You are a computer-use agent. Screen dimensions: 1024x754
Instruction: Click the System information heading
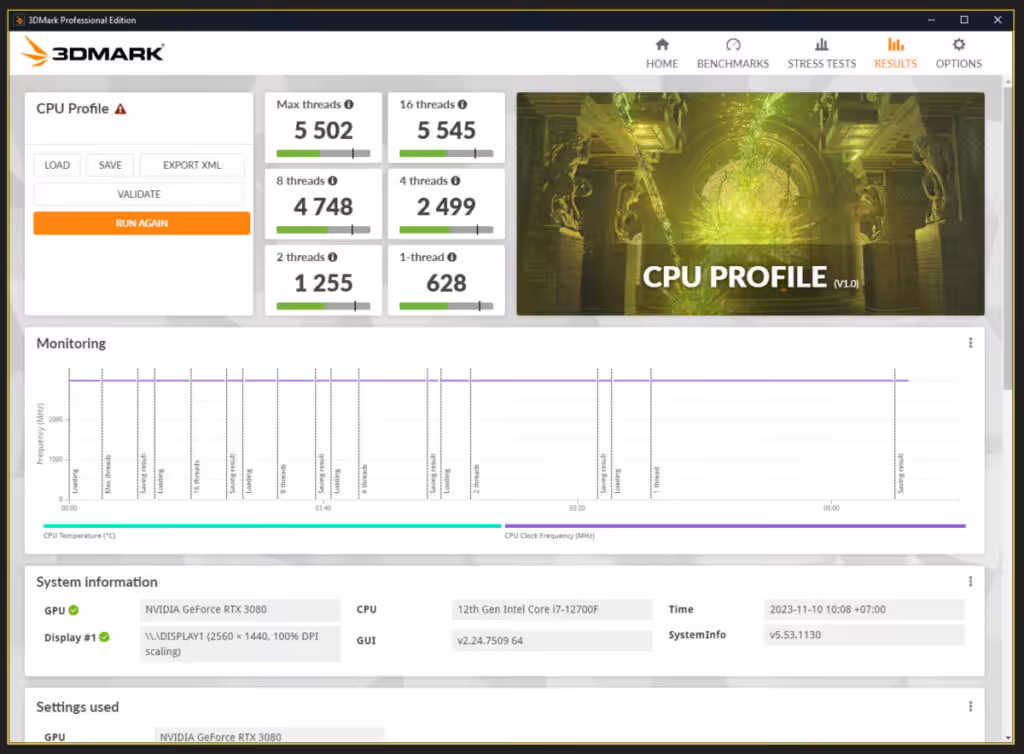click(x=97, y=582)
